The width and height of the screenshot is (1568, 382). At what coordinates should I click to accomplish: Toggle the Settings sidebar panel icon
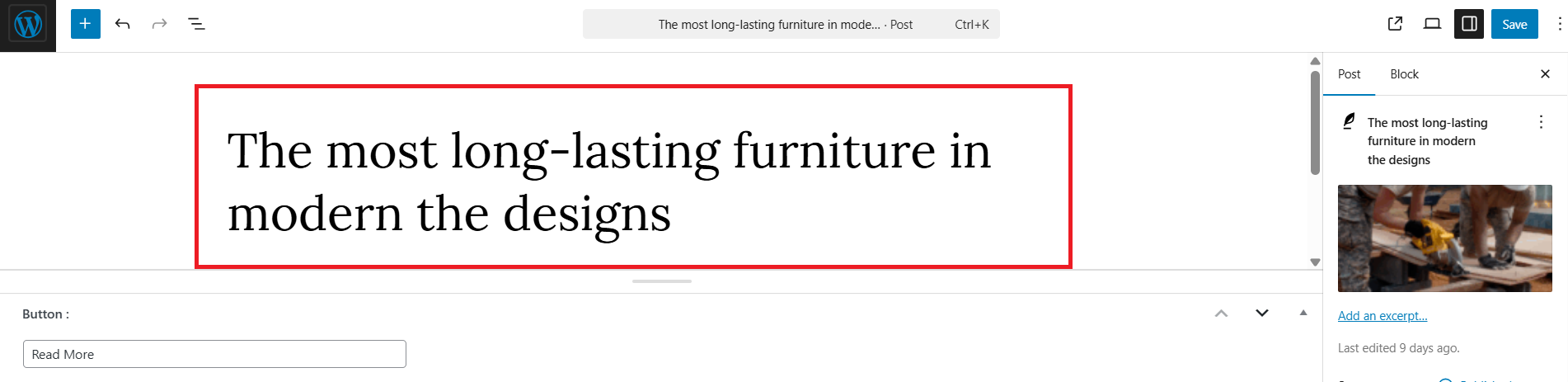click(1469, 24)
